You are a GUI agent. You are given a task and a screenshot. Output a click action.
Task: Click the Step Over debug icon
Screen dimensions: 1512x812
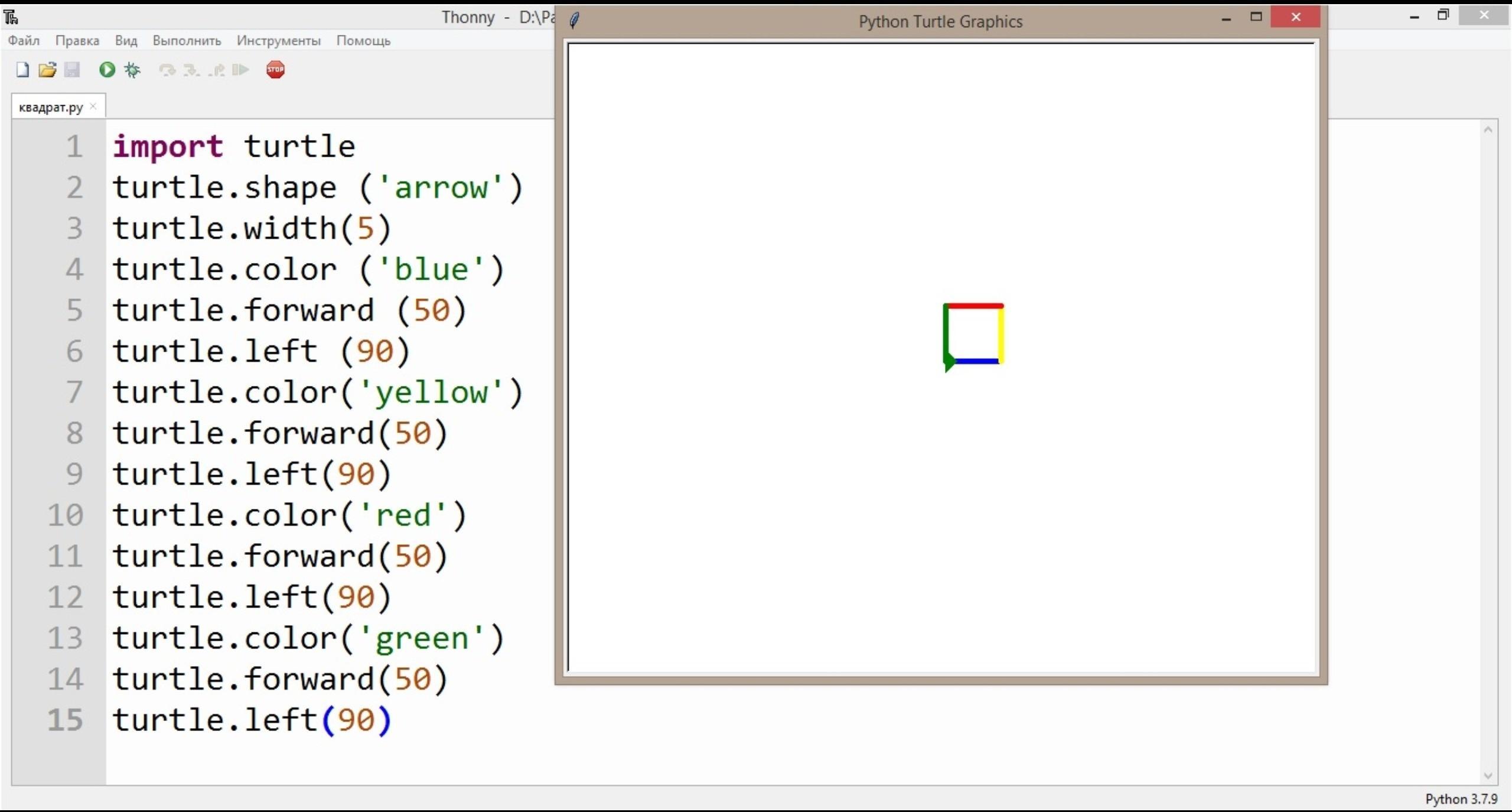167,70
